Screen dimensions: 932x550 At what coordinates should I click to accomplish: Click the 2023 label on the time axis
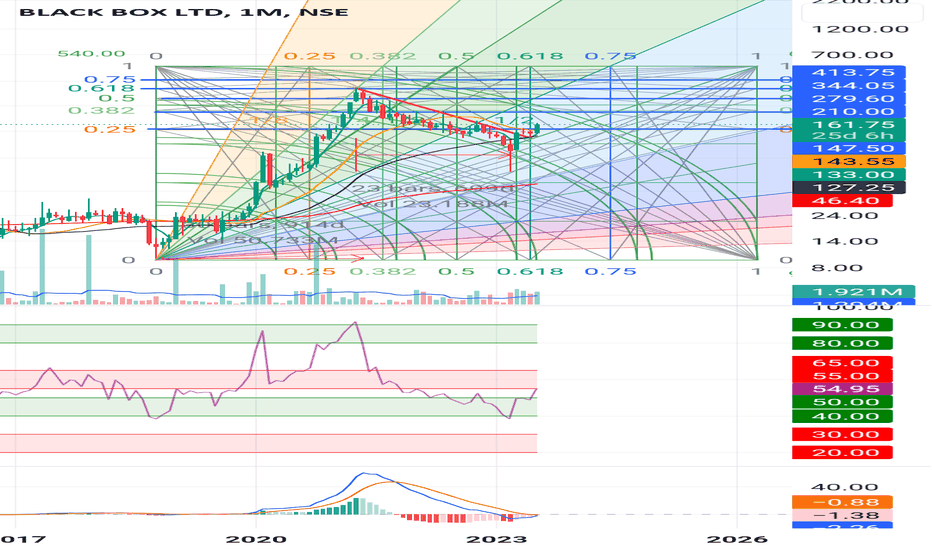tap(497, 540)
